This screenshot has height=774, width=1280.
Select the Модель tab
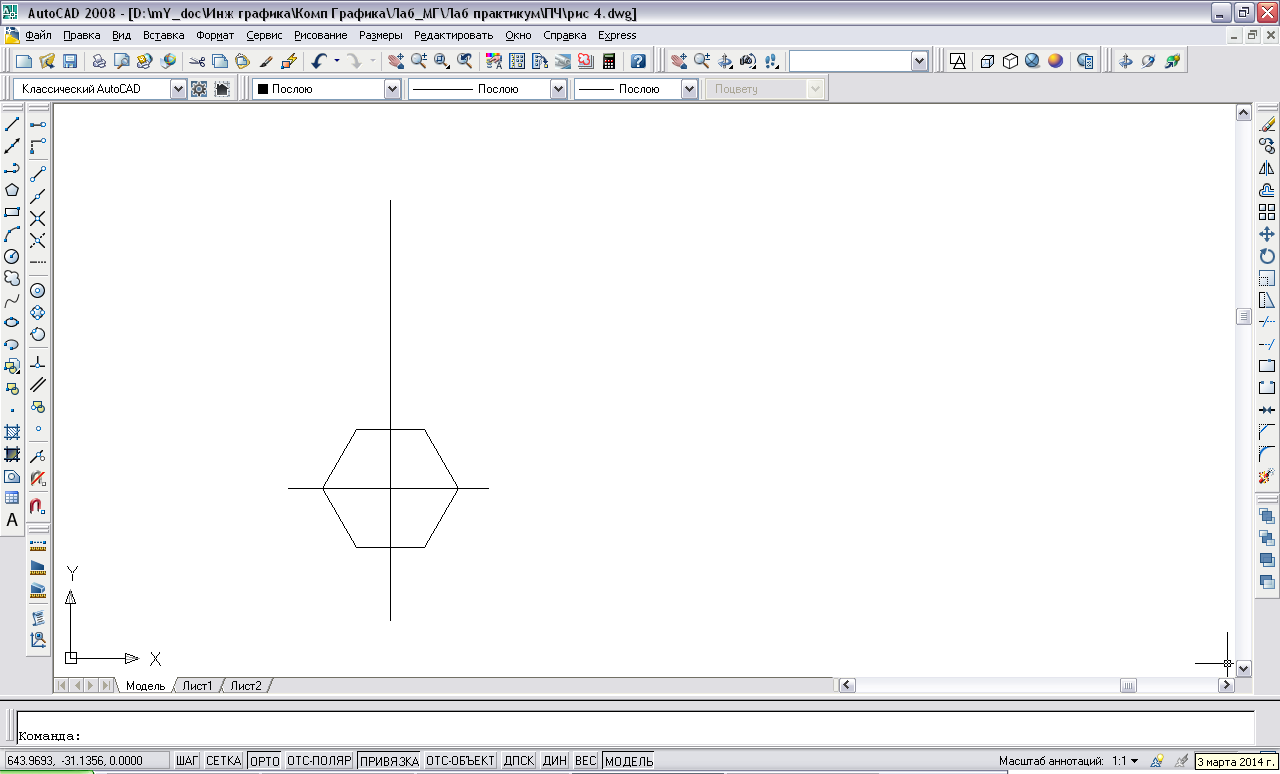tap(145, 686)
